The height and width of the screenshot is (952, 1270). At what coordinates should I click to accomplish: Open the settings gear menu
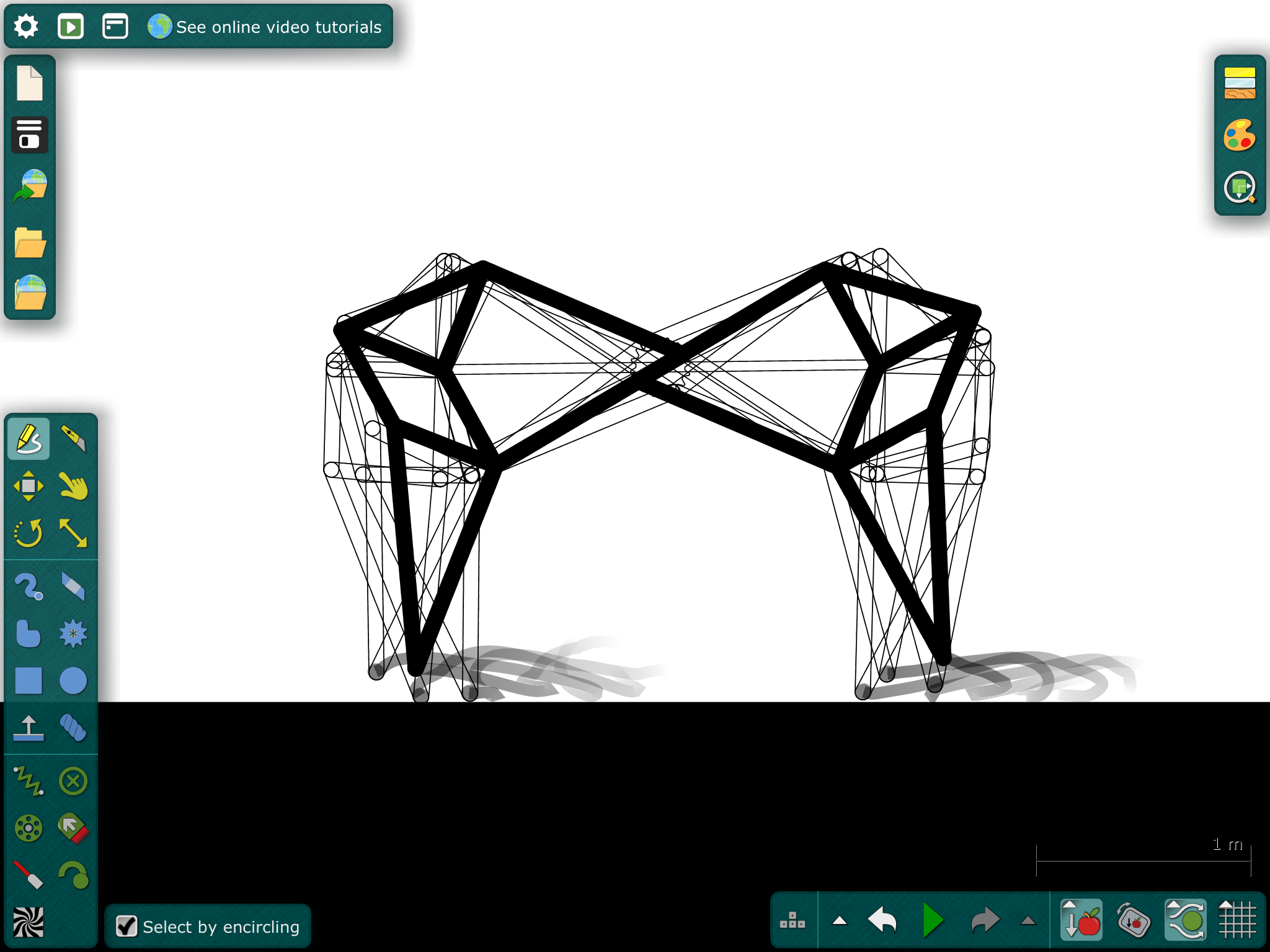point(26,27)
